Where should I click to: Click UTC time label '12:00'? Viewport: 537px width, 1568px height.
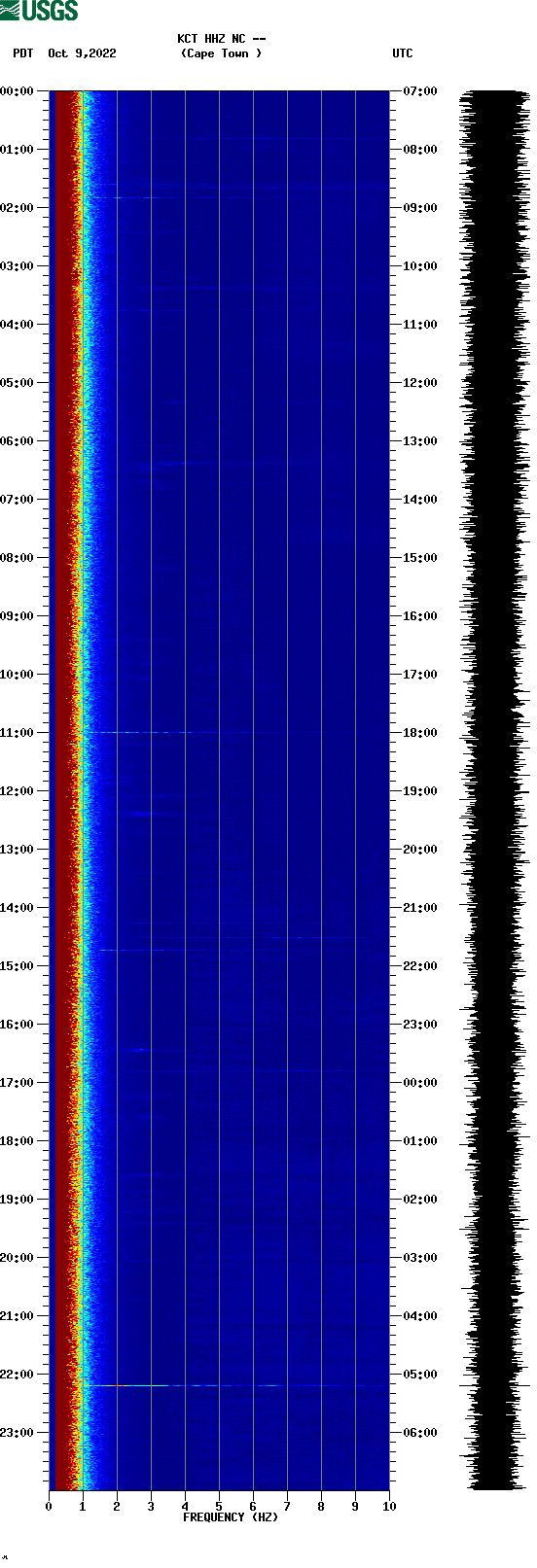click(x=420, y=383)
